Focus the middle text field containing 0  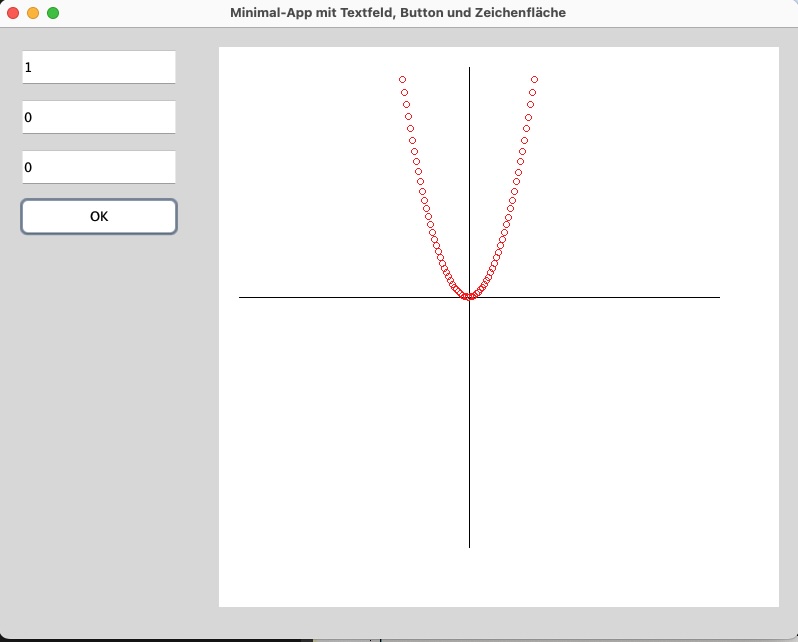[x=99, y=117]
